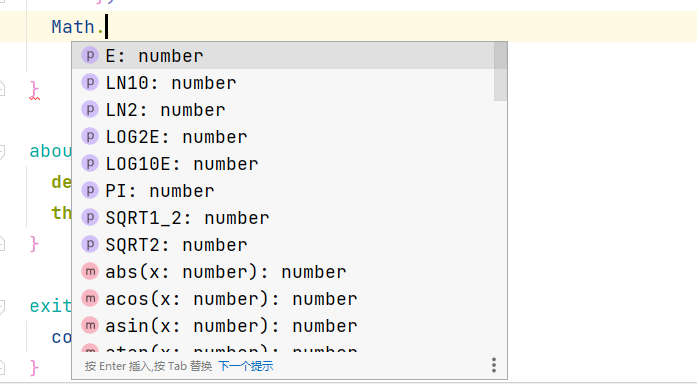697x384 pixels.
Task: Click the property icon beside PI
Action: 90,190
